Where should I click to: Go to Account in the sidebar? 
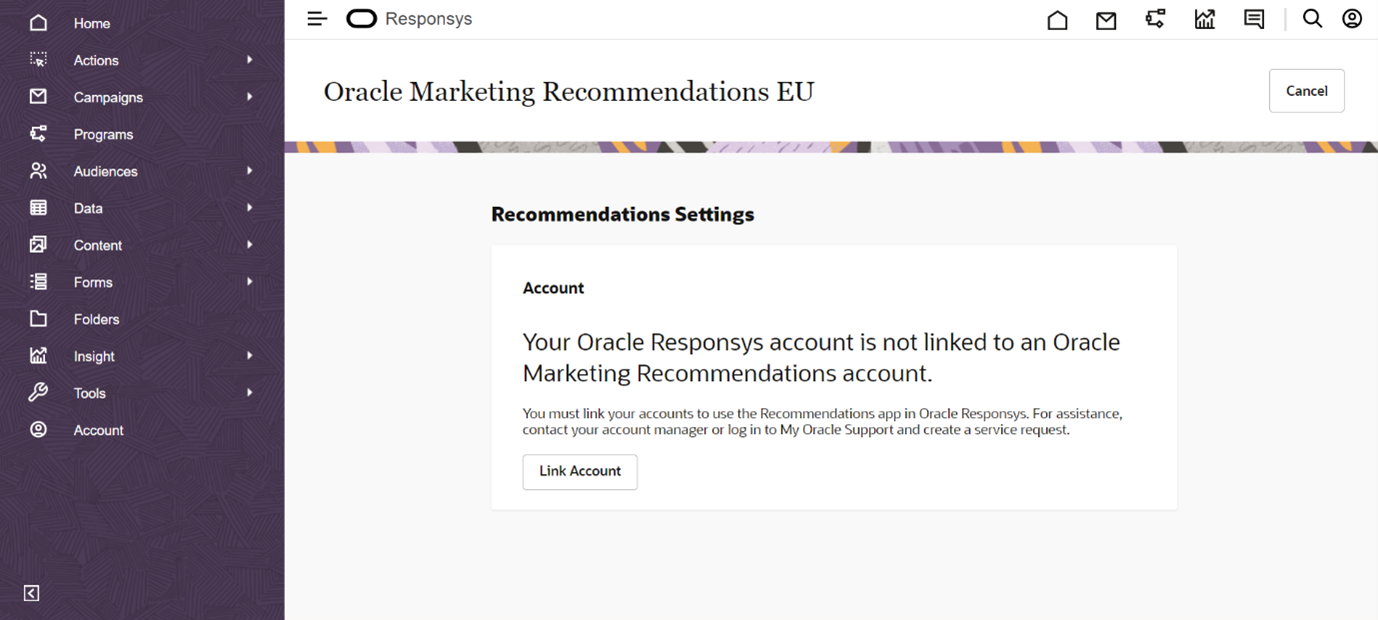click(98, 430)
